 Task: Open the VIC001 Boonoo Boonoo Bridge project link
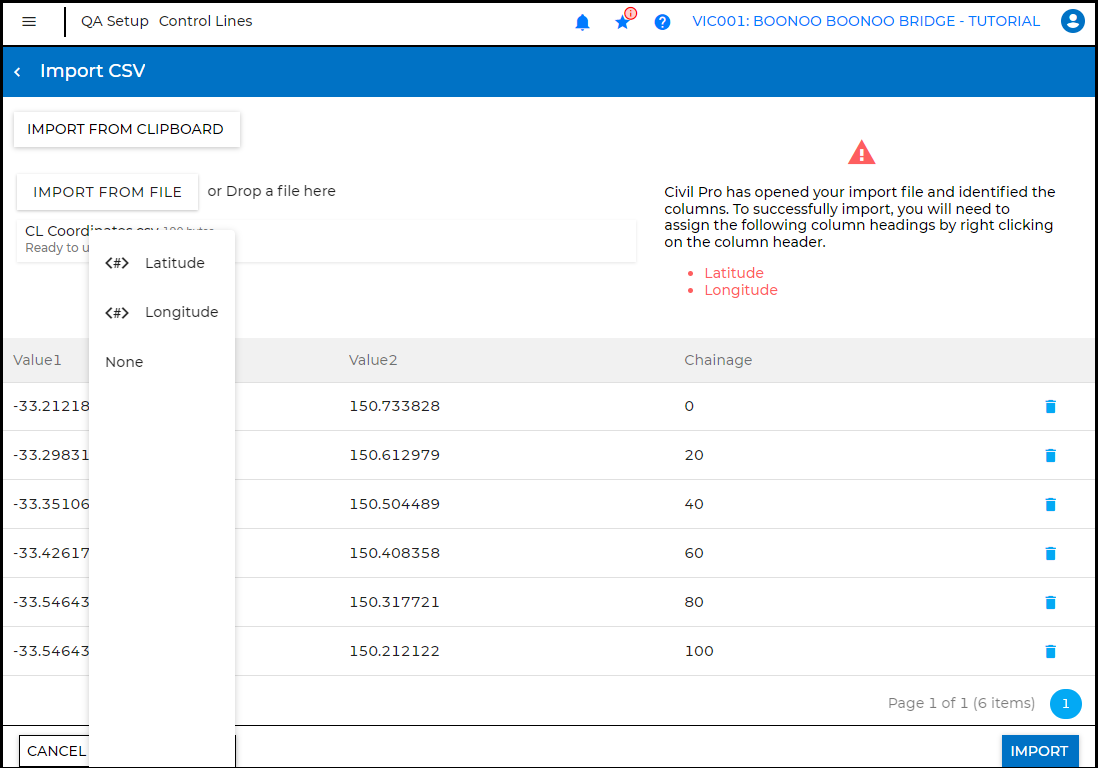tap(866, 22)
